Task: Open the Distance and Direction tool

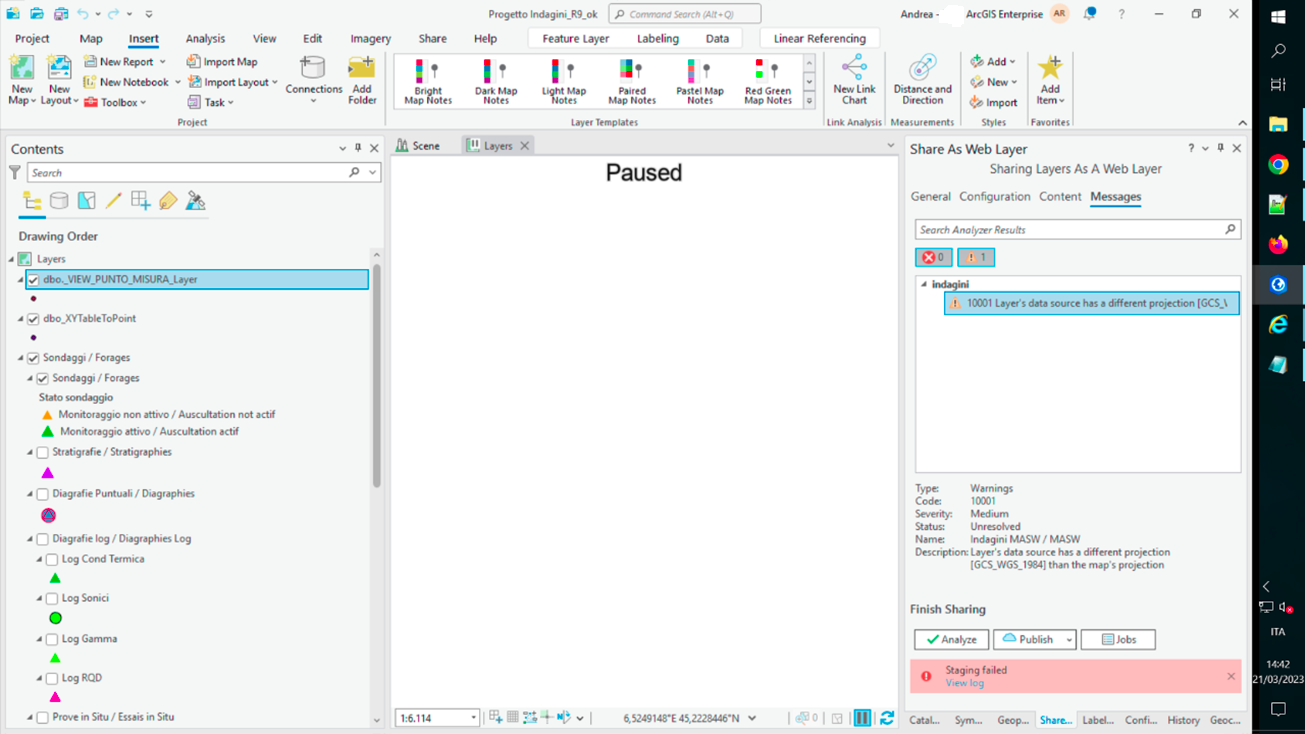Action: click(x=921, y=80)
